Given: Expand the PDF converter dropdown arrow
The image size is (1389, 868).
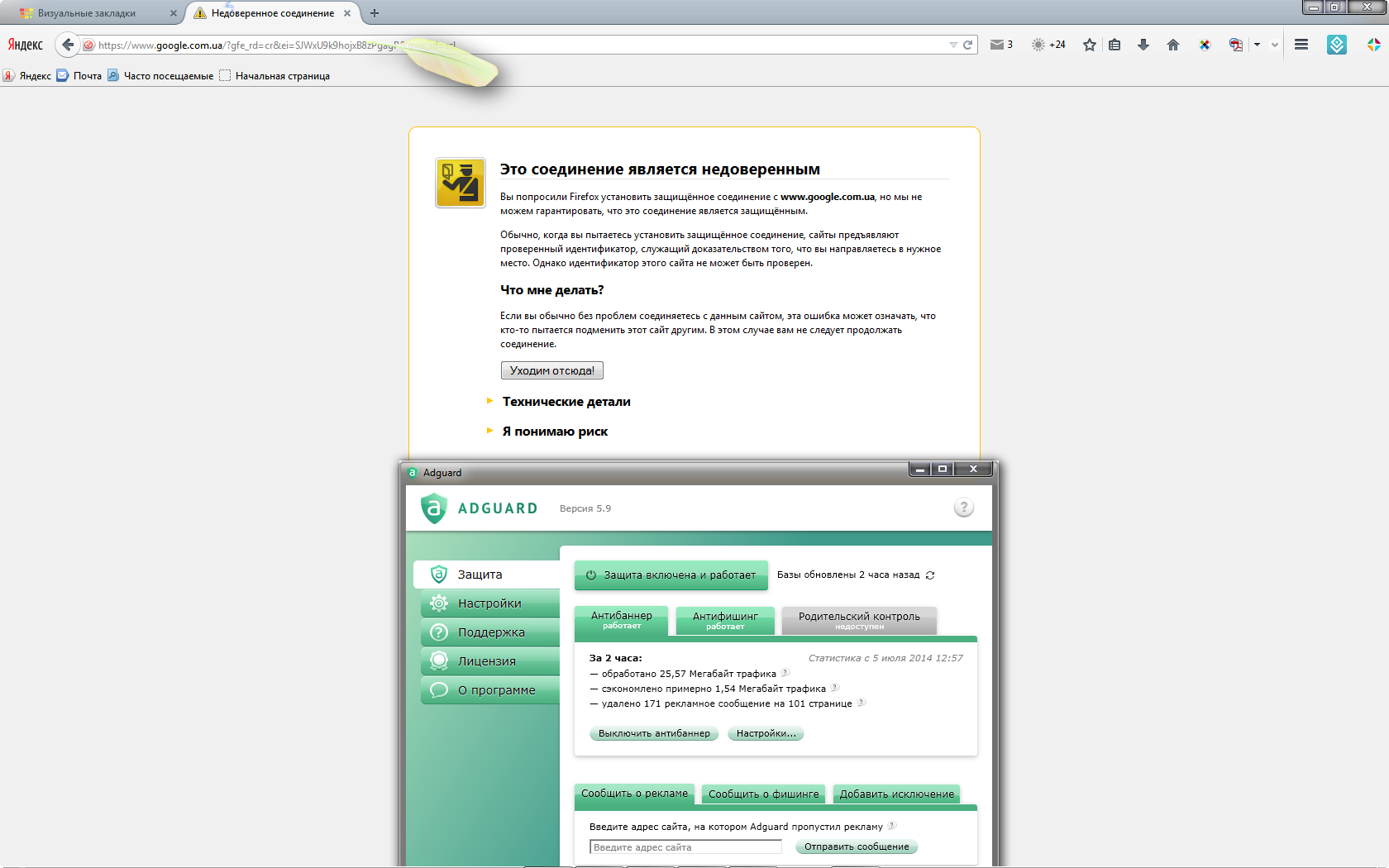Looking at the screenshot, I should tap(1257, 45).
